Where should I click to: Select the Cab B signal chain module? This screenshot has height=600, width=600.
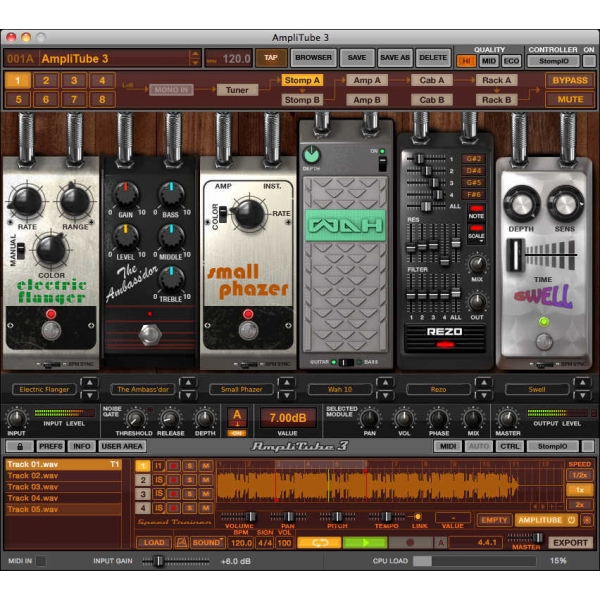pyautogui.click(x=432, y=100)
